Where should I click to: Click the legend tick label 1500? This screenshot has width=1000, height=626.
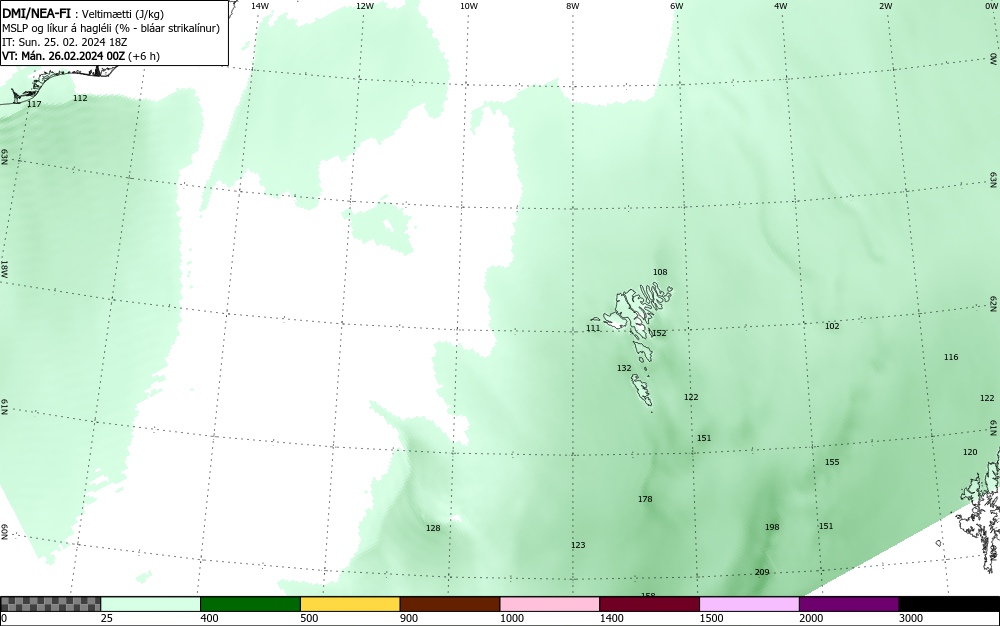pos(711,618)
